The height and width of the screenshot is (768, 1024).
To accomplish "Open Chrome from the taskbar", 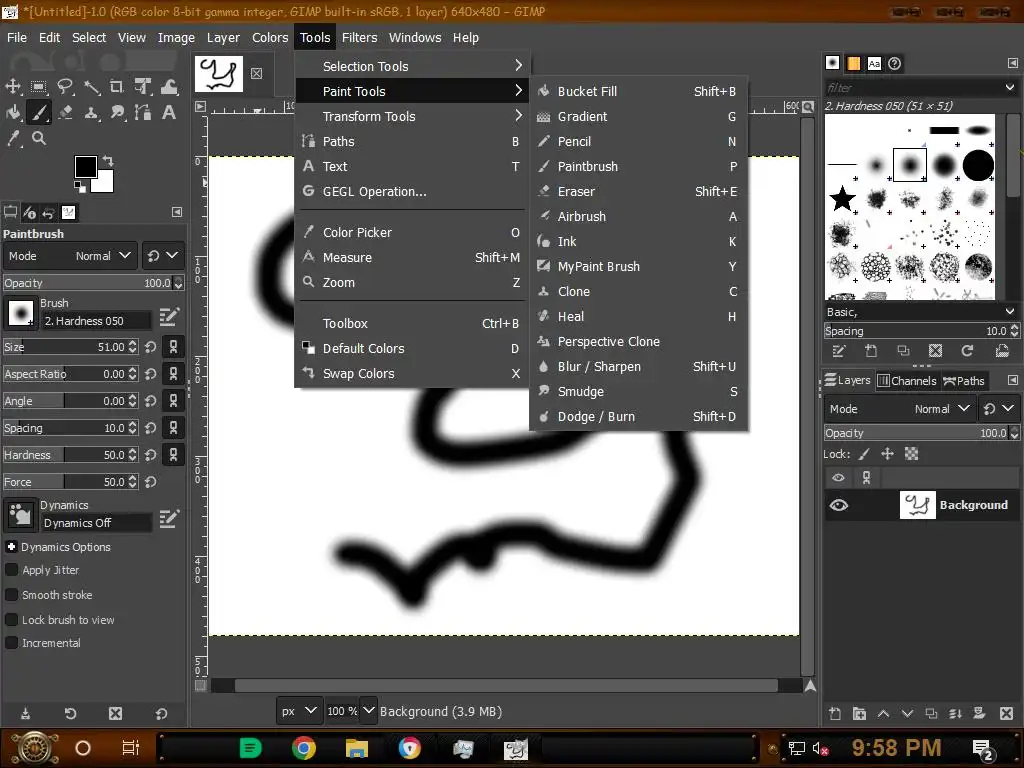I will (303, 748).
